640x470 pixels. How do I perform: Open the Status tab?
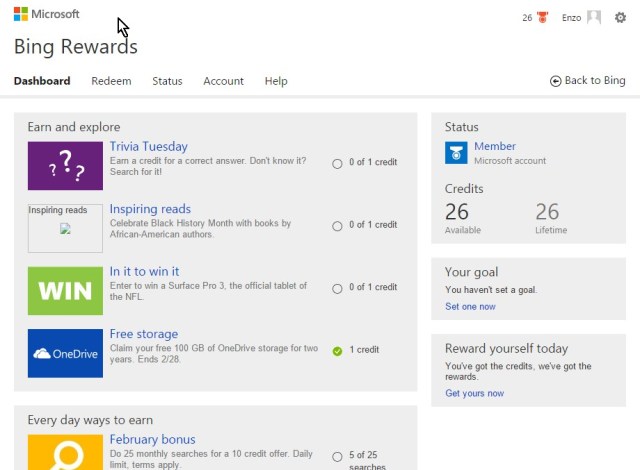167,81
